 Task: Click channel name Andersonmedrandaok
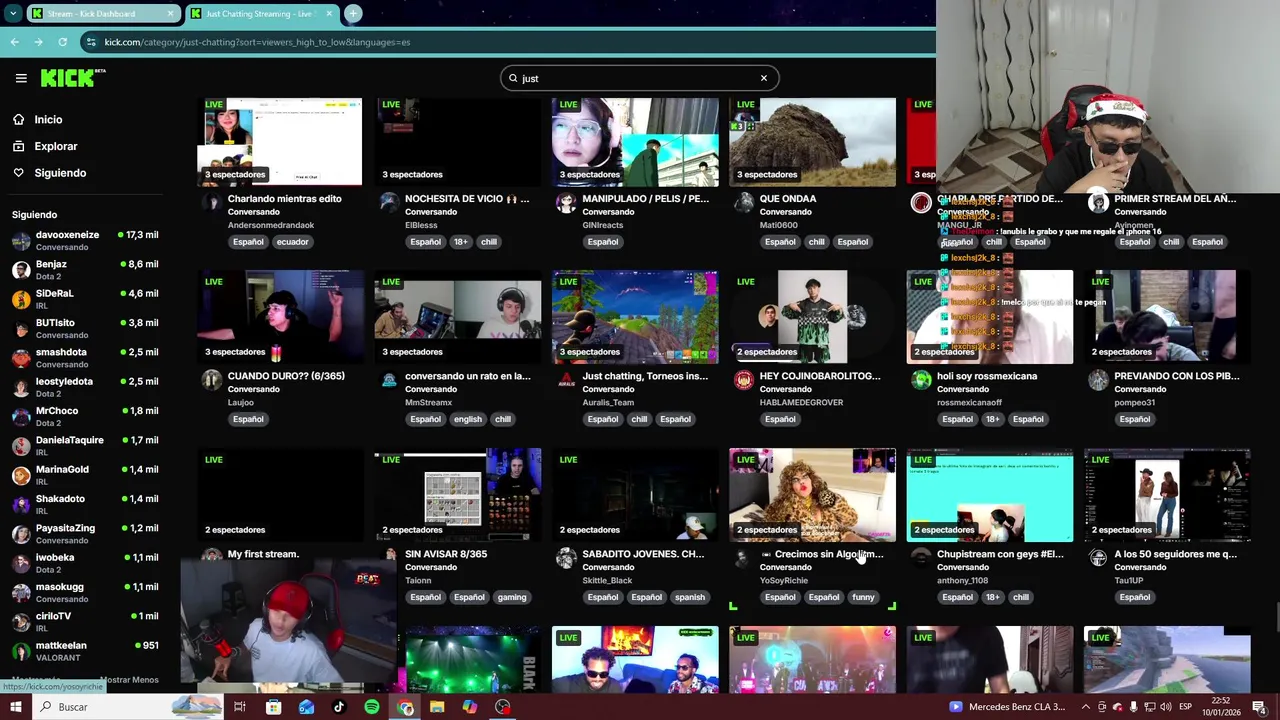(x=270, y=225)
